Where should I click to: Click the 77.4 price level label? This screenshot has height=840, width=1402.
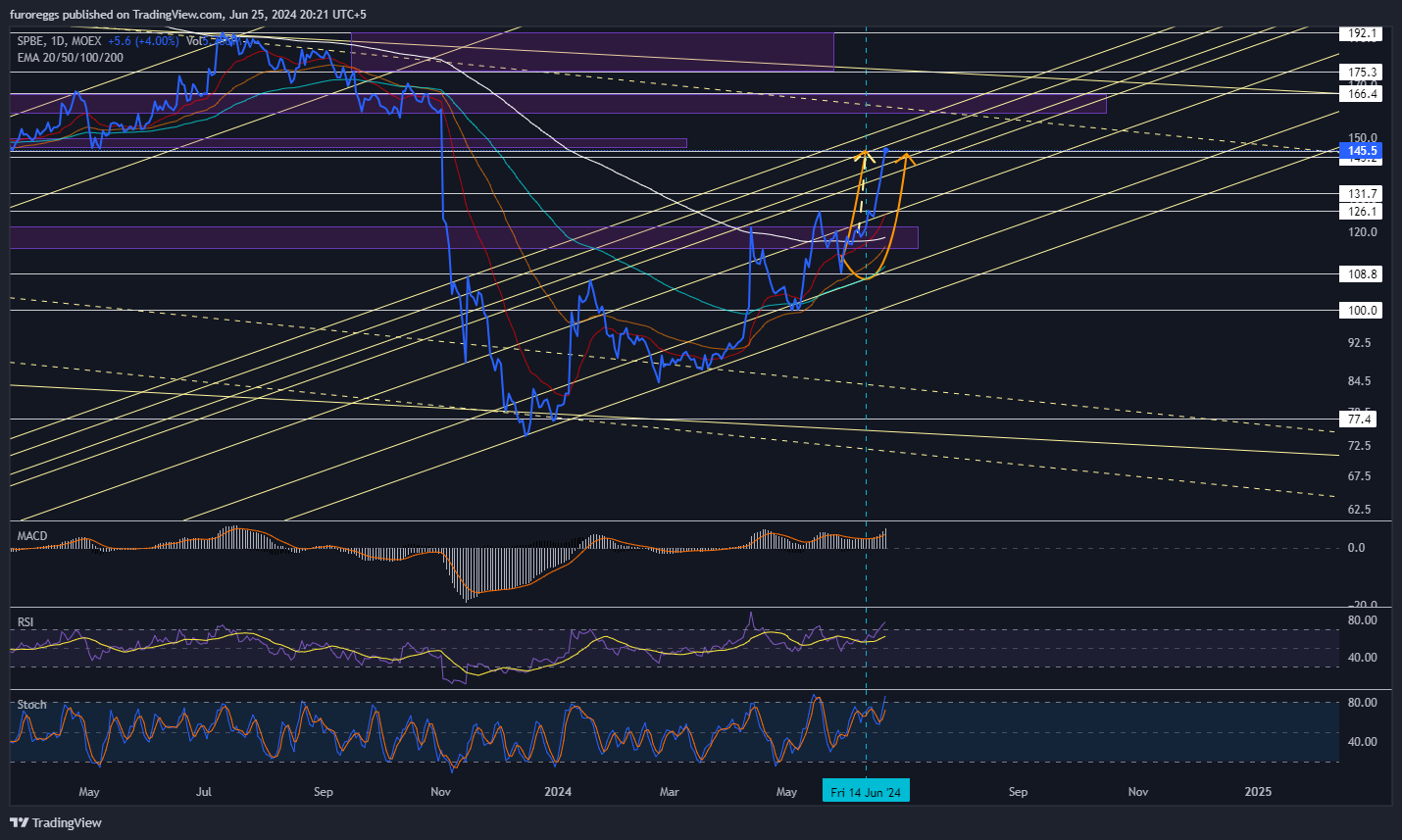1360,420
